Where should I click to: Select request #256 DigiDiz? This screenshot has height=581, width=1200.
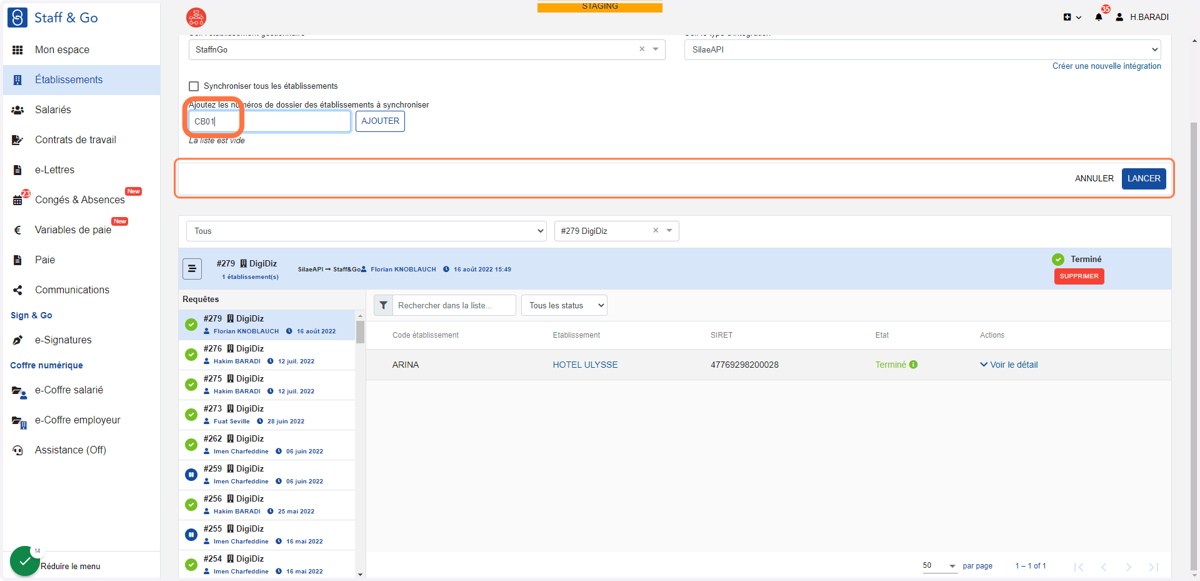pyautogui.click(x=267, y=505)
